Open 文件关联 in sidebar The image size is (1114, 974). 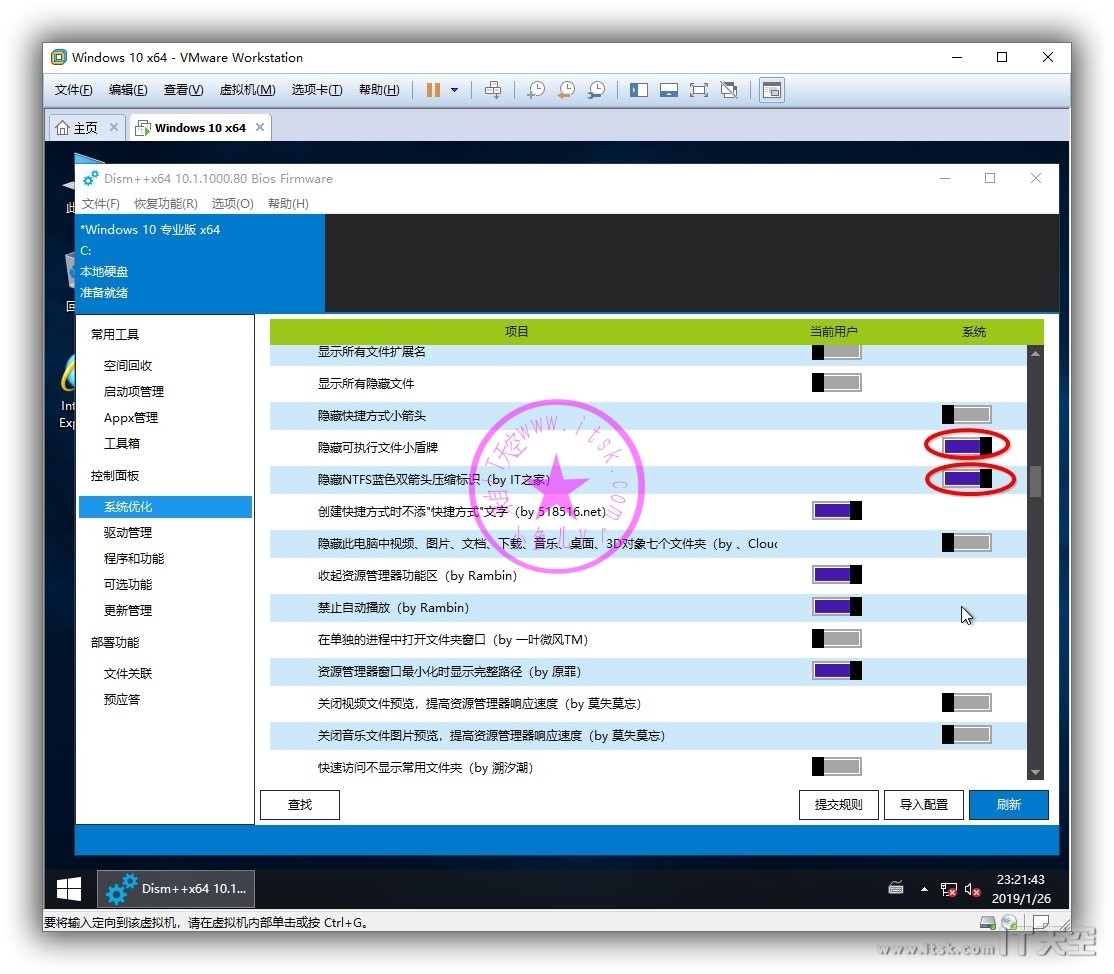128,673
